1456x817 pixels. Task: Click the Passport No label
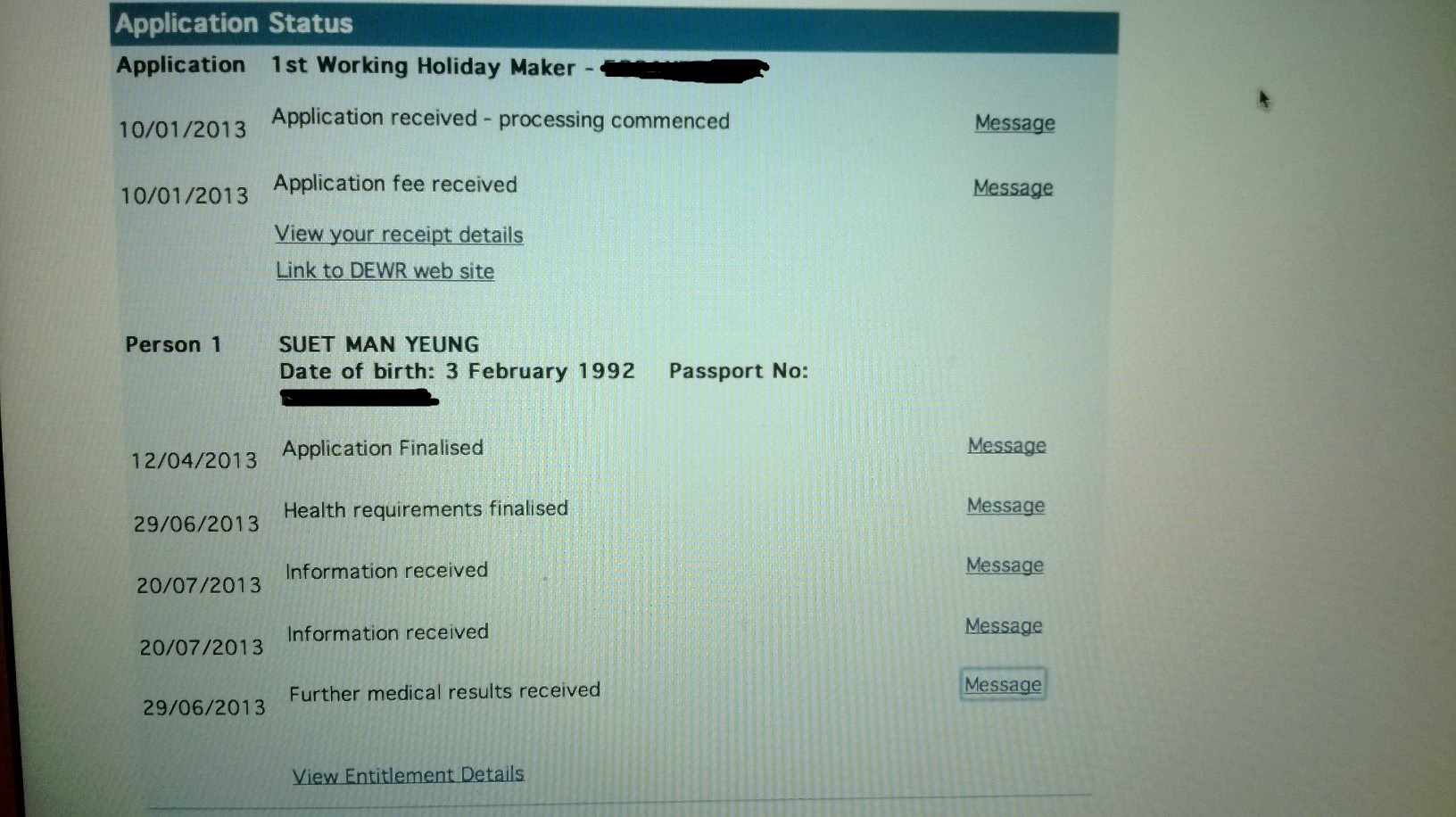coord(738,371)
